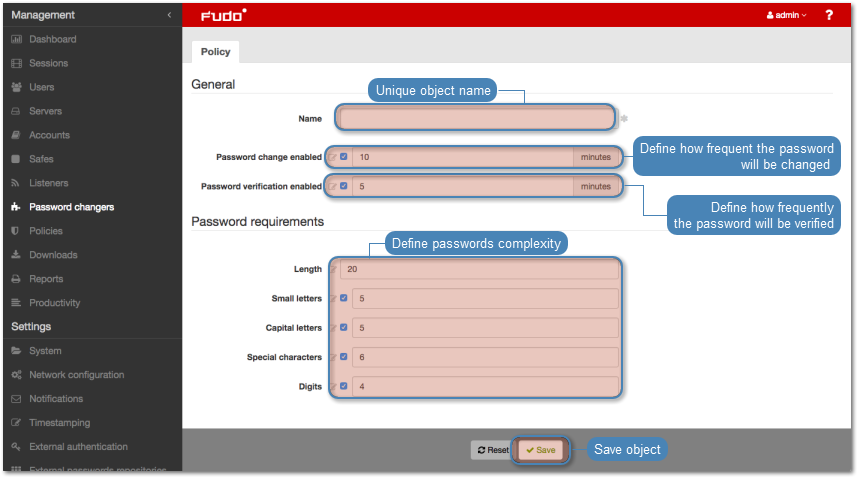Collapse the Management sidebar with chevron
This screenshot has width=859, height=479.
click(x=169, y=15)
